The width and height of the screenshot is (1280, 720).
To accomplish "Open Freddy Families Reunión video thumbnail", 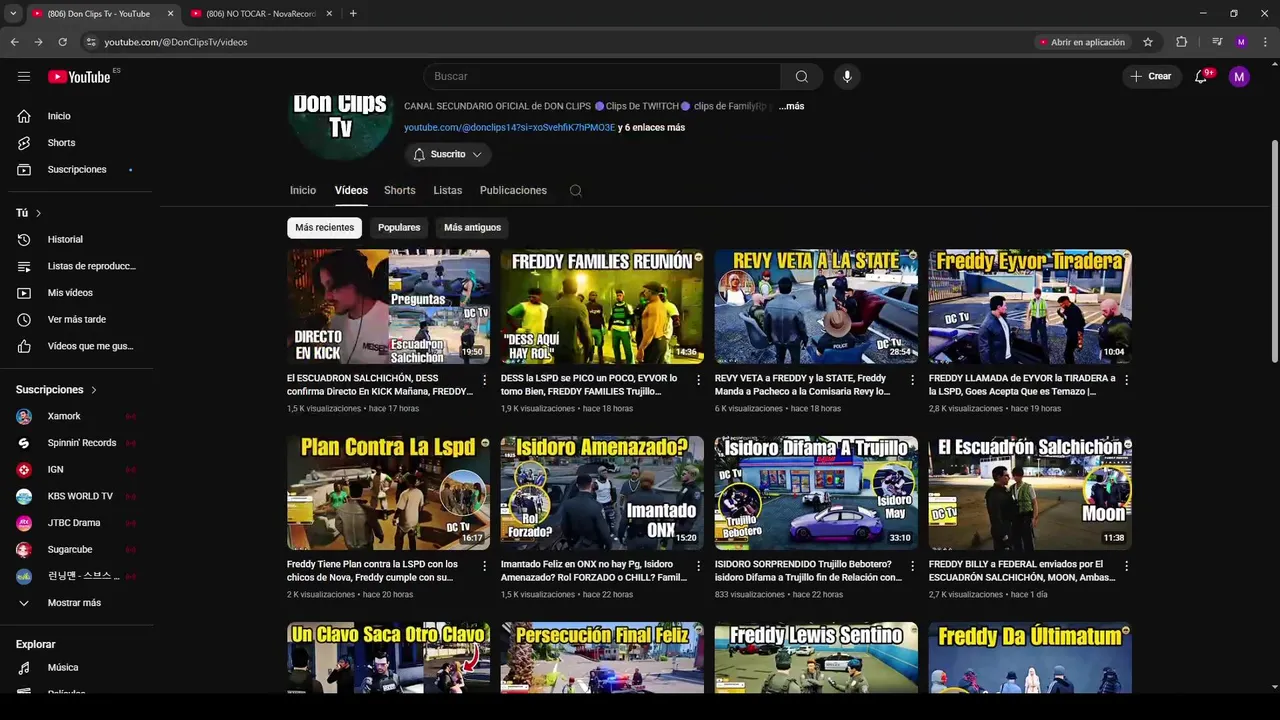I will click(602, 307).
